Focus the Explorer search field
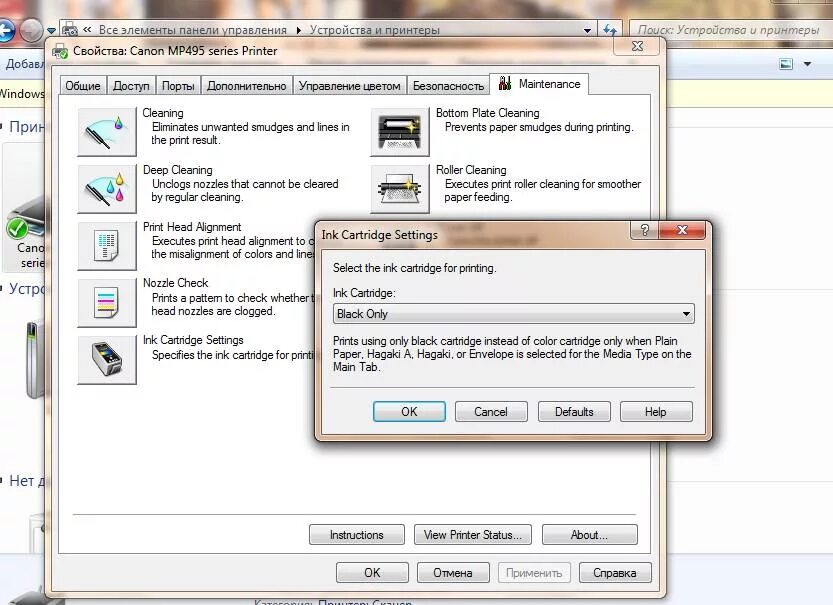The width and height of the screenshot is (833, 605). pyautogui.click(x=731, y=30)
